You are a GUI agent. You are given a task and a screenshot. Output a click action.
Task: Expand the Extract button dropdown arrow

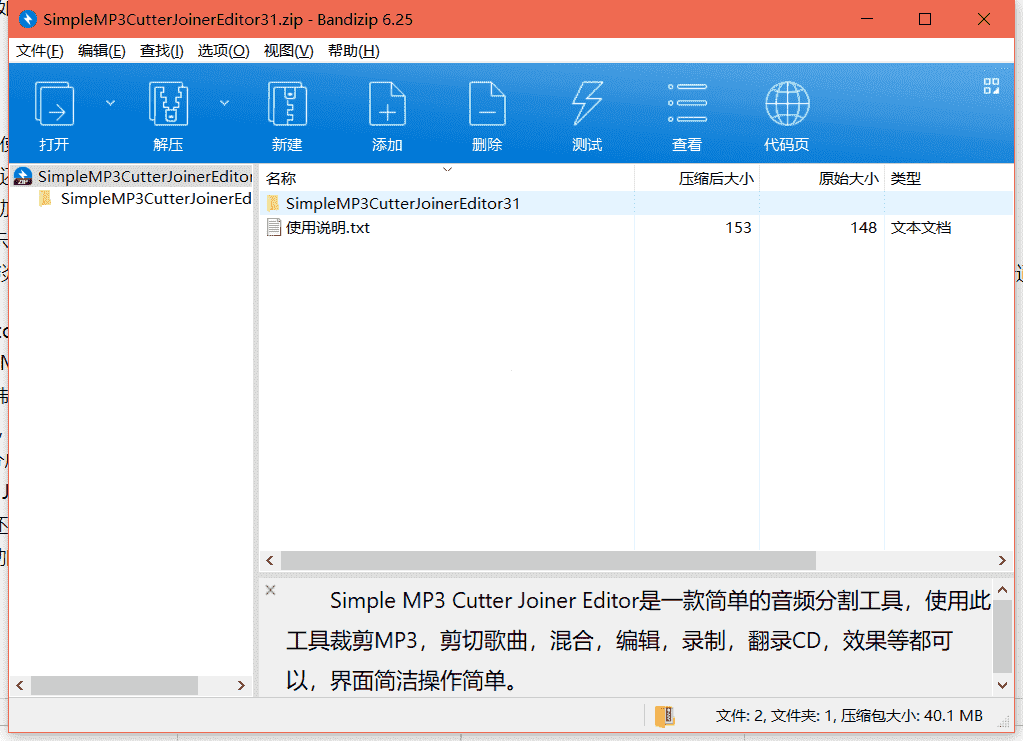[224, 102]
